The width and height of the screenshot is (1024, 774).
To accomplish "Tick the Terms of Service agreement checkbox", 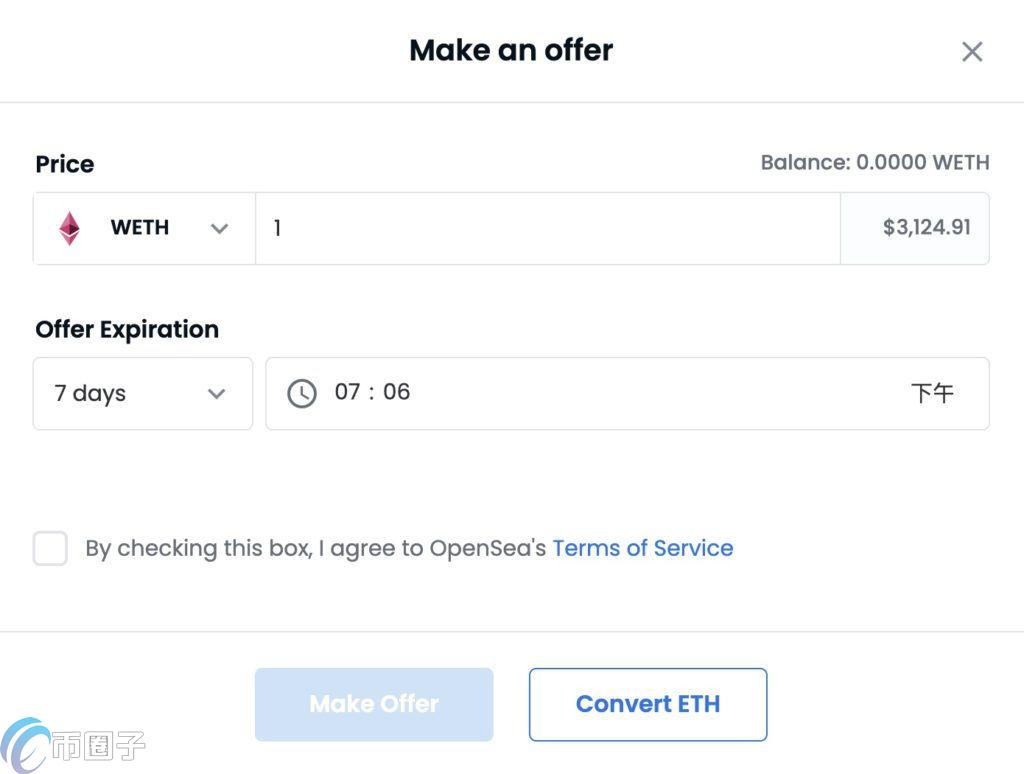I will (50, 549).
